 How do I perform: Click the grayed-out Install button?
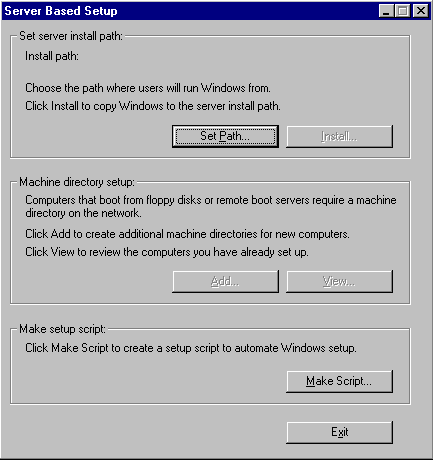[x=339, y=136]
